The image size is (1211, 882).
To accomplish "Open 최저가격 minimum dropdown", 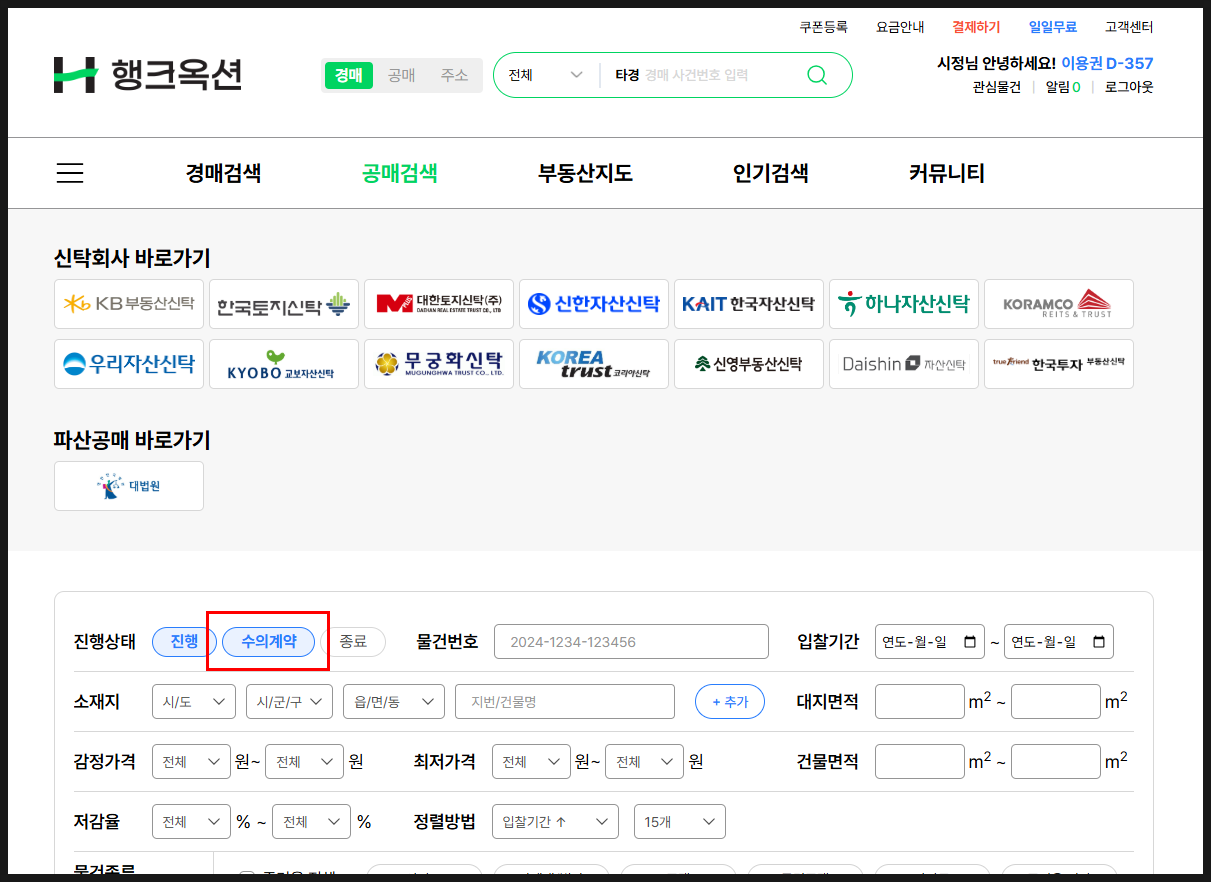I will (531, 762).
